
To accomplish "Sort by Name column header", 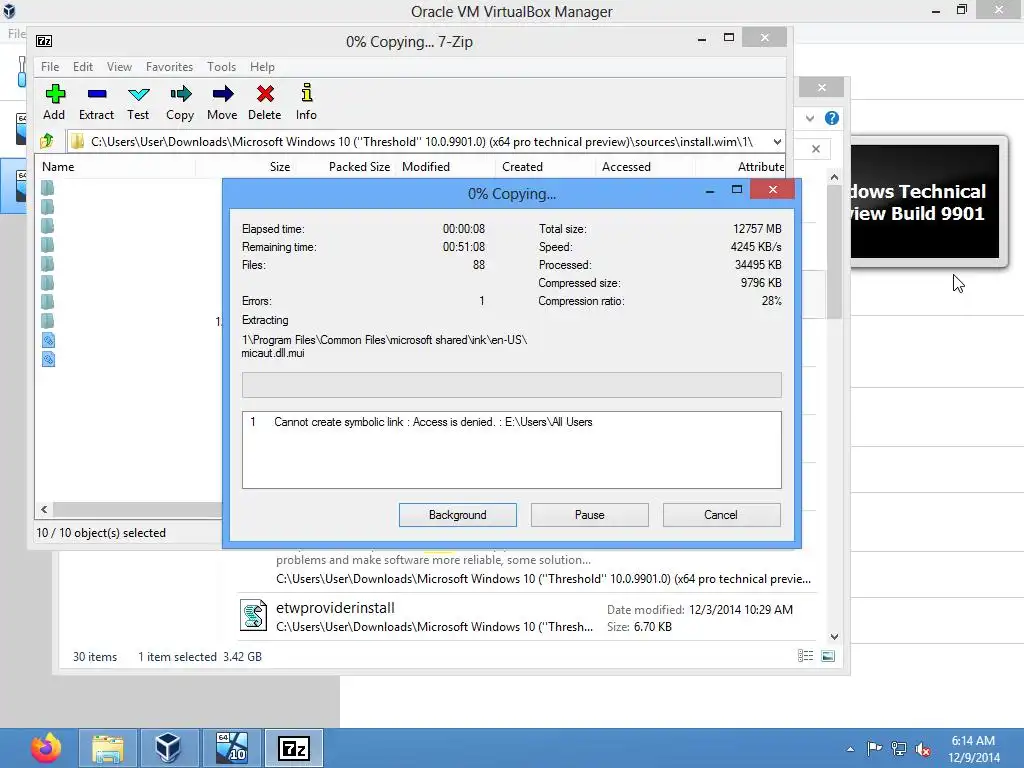I will [115, 167].
